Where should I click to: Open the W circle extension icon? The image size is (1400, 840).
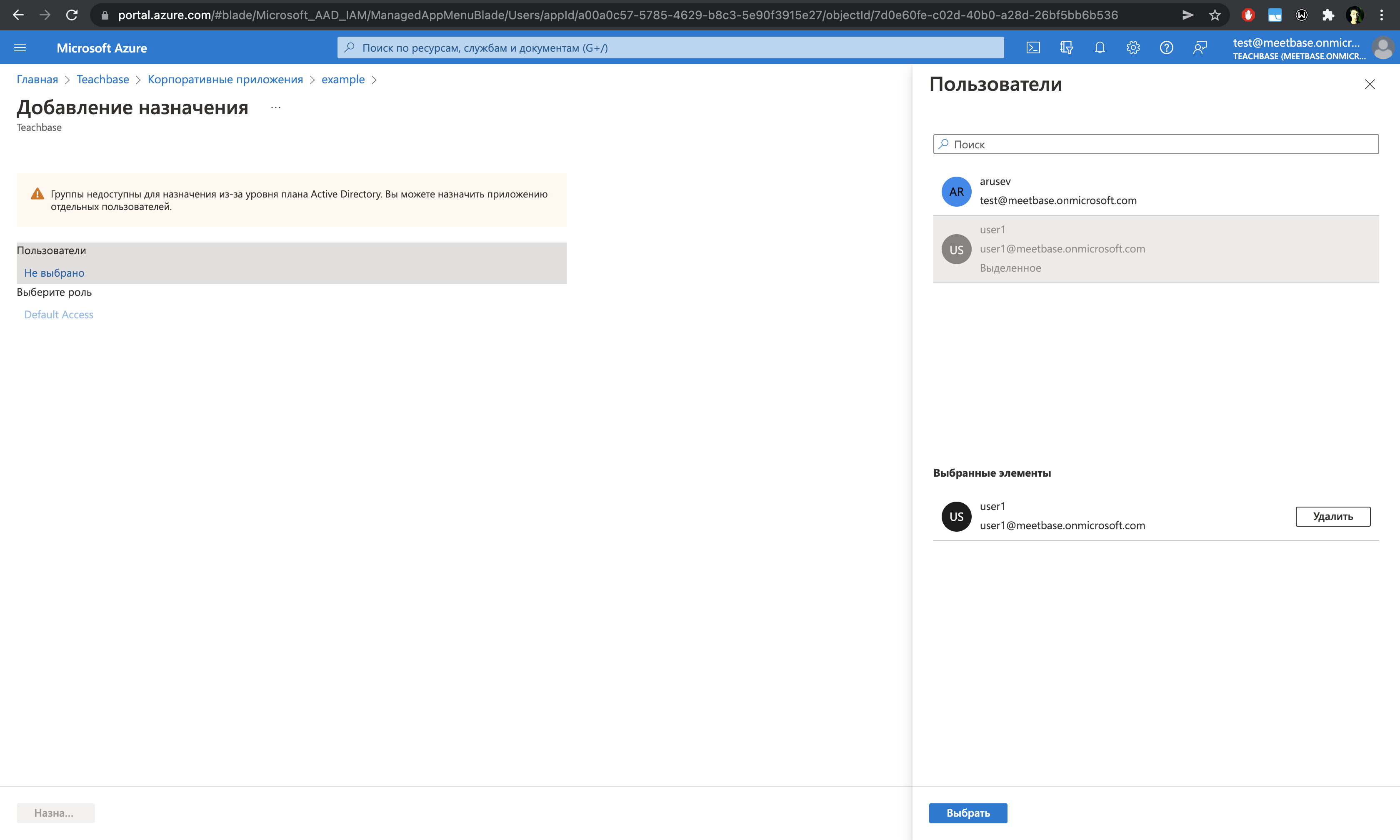coord(1301,15)
